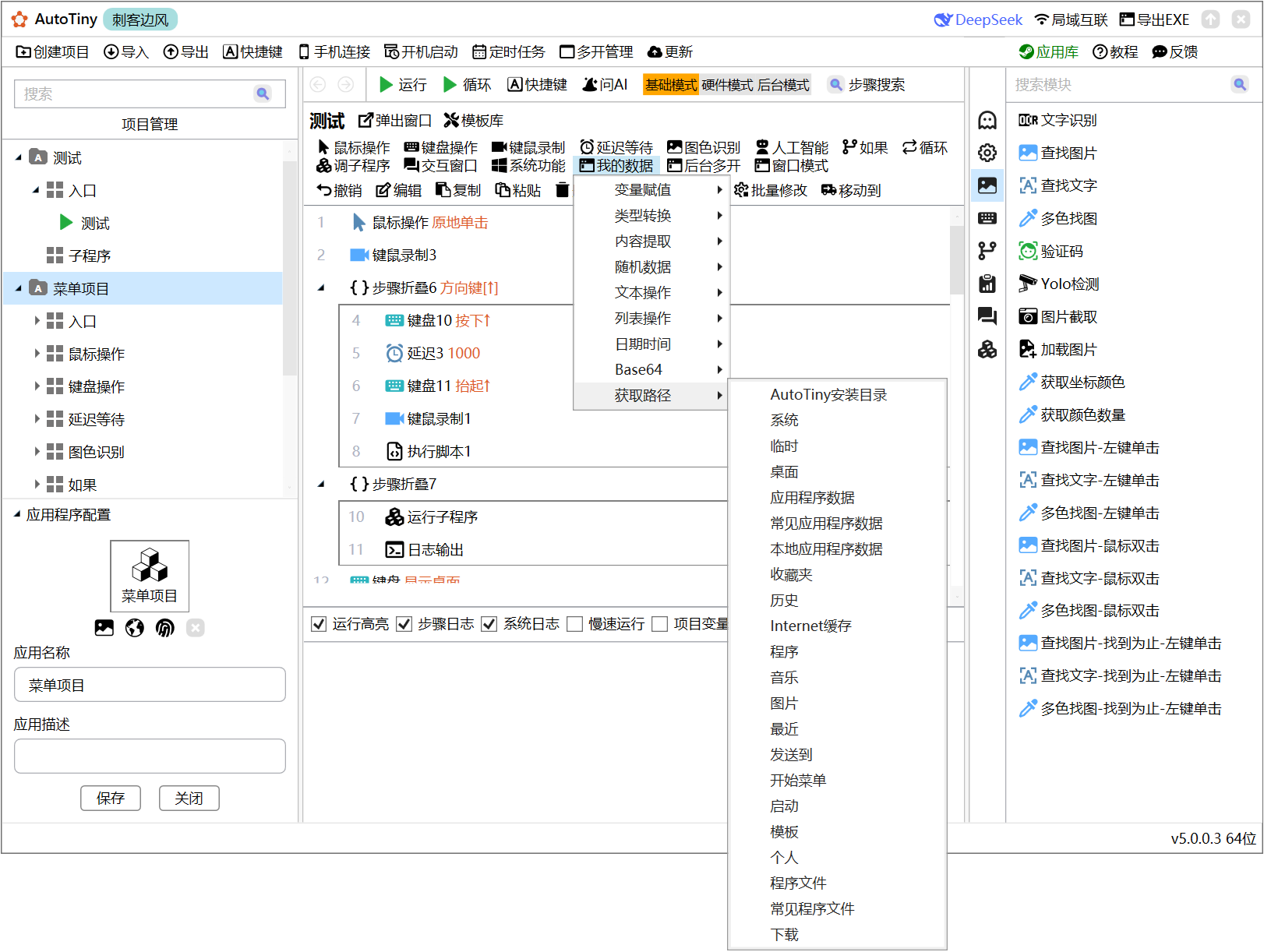Expand the 图色识别 tree node

tap(36, 452)
